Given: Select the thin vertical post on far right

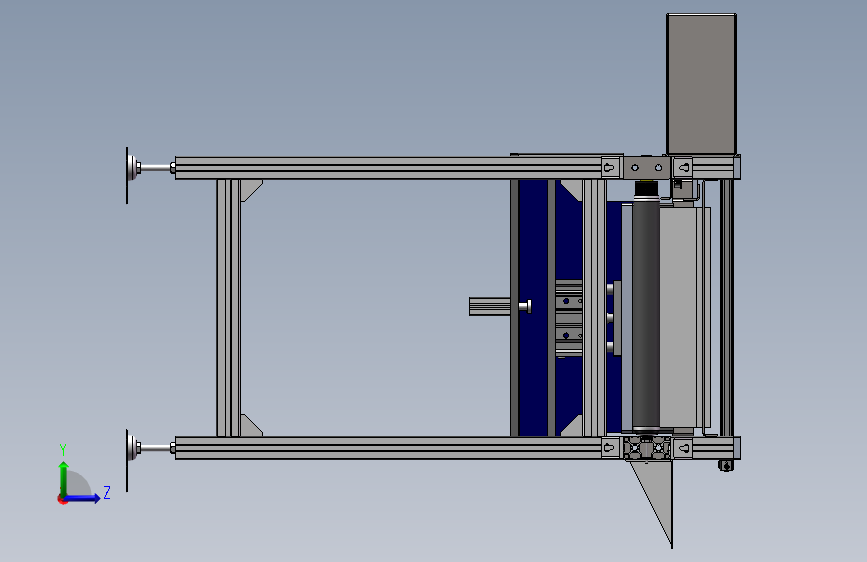Looking at the screenshot, I should click(x=727, y=308).
